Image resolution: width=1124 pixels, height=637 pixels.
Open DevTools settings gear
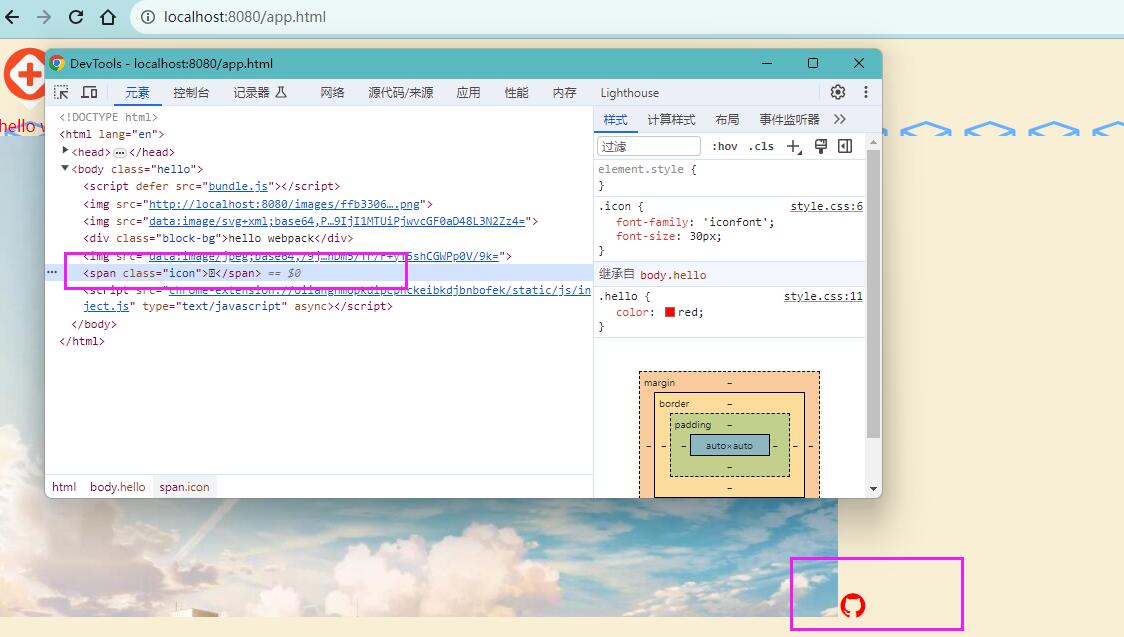(837, 92)
